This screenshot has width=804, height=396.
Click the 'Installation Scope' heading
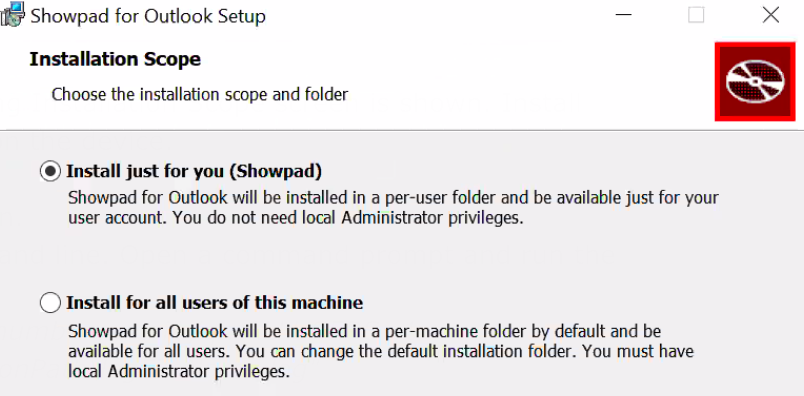pyautogui.click(x=115, y=60)
